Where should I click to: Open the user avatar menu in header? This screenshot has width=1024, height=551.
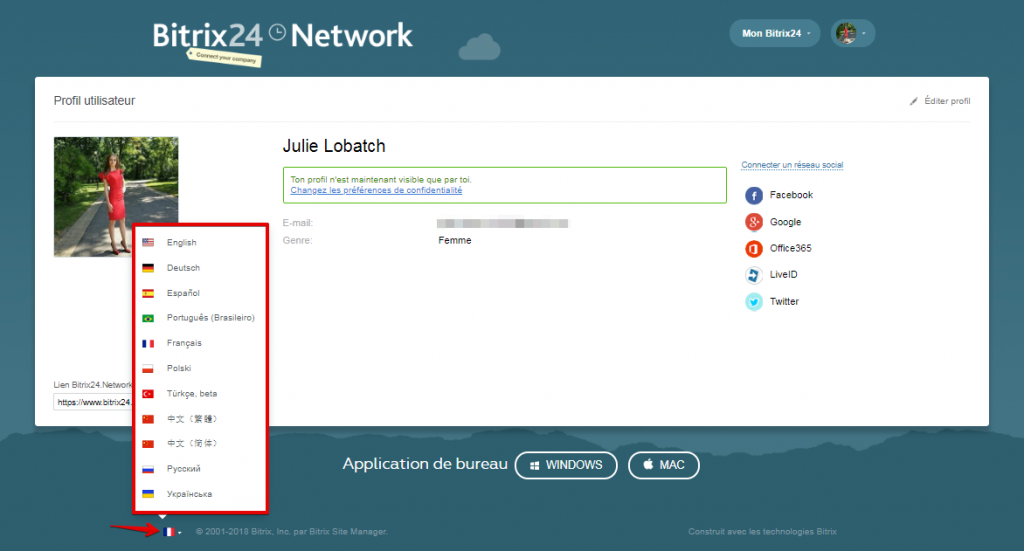852,33
